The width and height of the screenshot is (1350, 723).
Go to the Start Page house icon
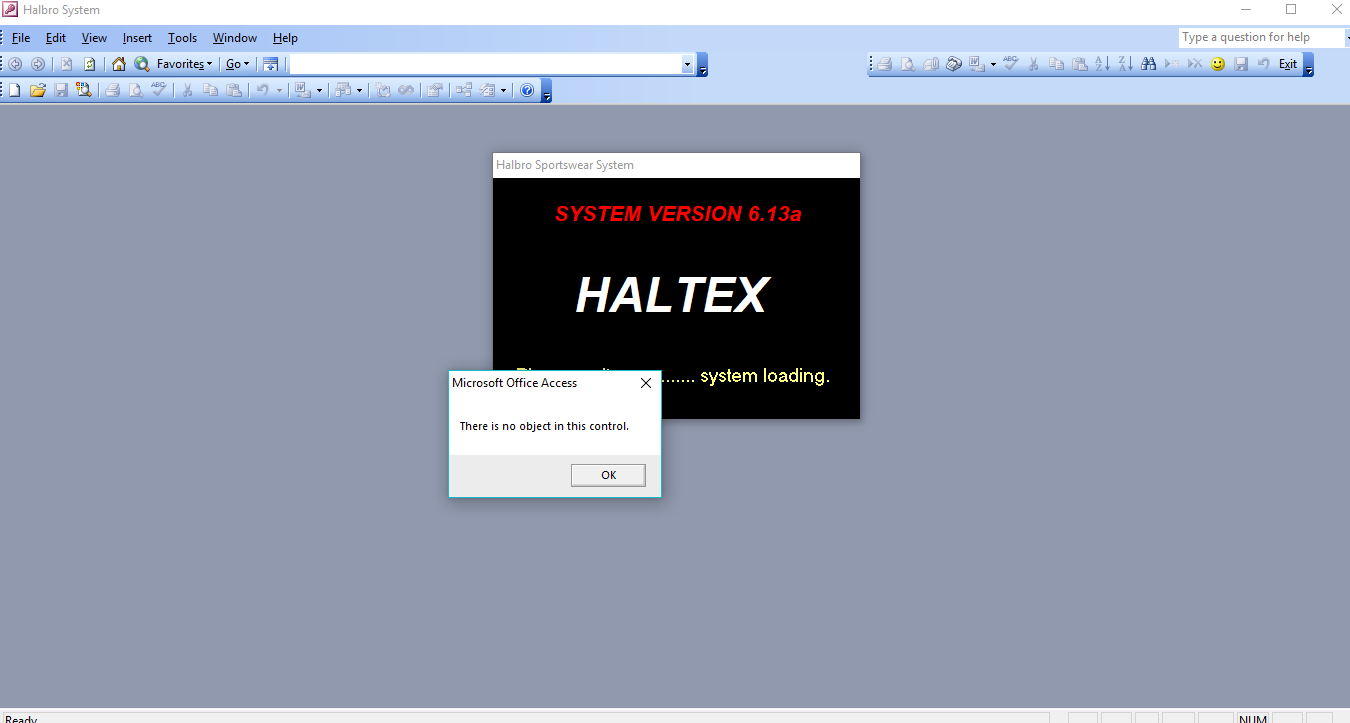pyautogui.click(x=119, y=64)
